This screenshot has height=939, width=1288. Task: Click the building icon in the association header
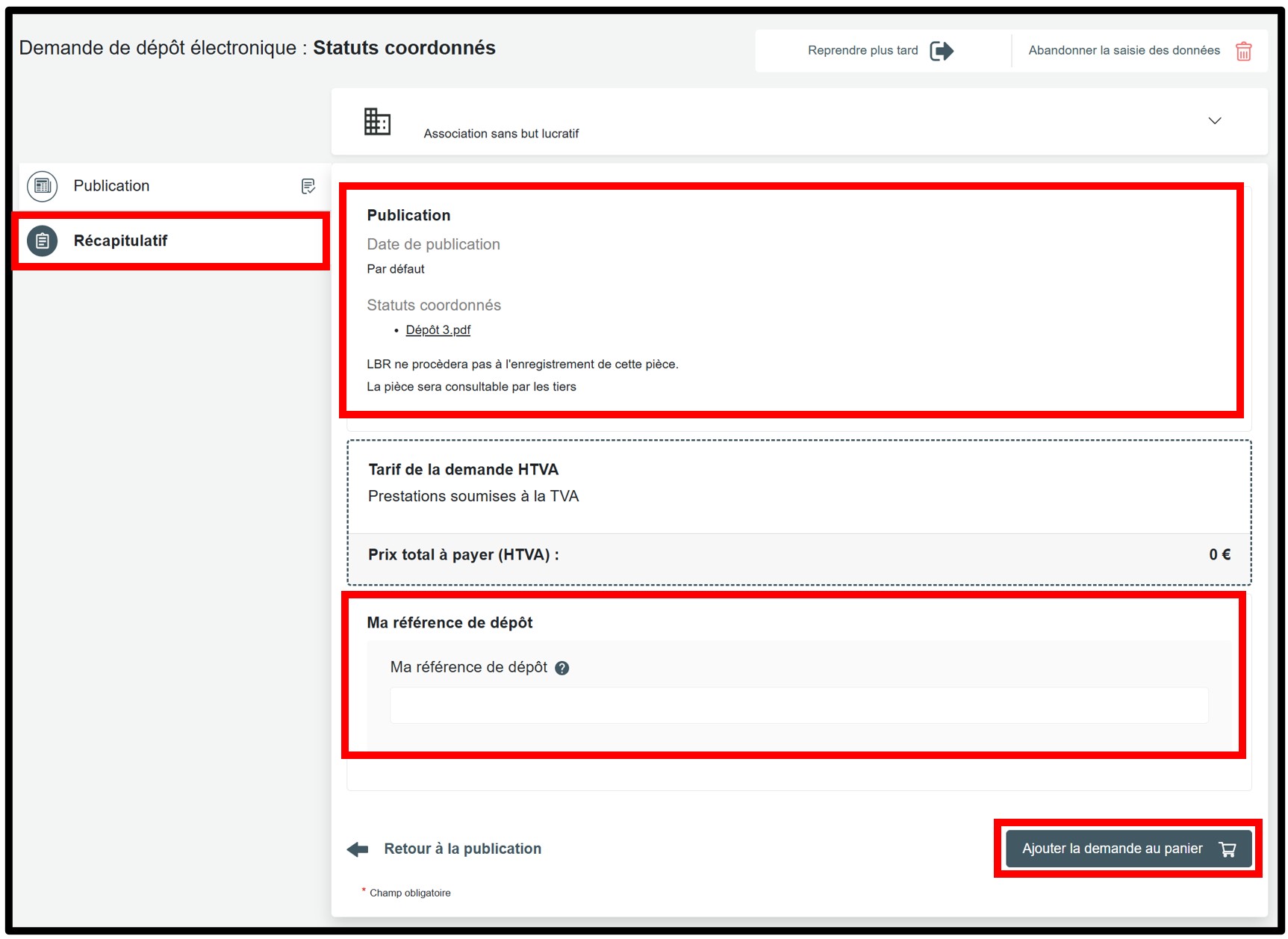tap(377, 121)
